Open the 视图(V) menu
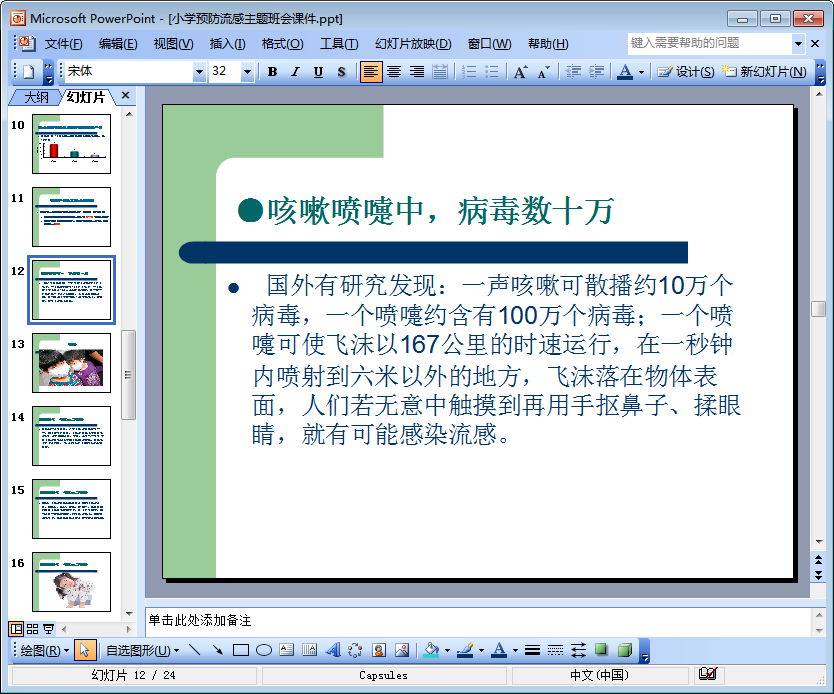The height and width of the screenshot is (694, 834). click(x=173, y=44)
